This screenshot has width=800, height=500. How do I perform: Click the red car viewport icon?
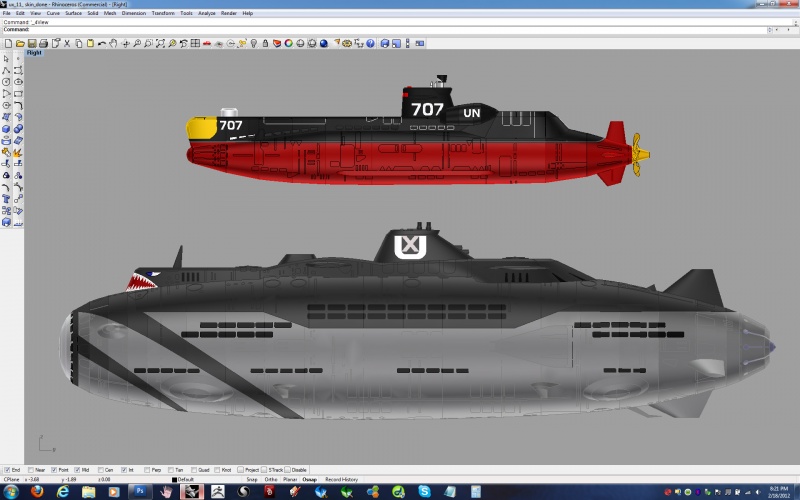tap(207, 43)
